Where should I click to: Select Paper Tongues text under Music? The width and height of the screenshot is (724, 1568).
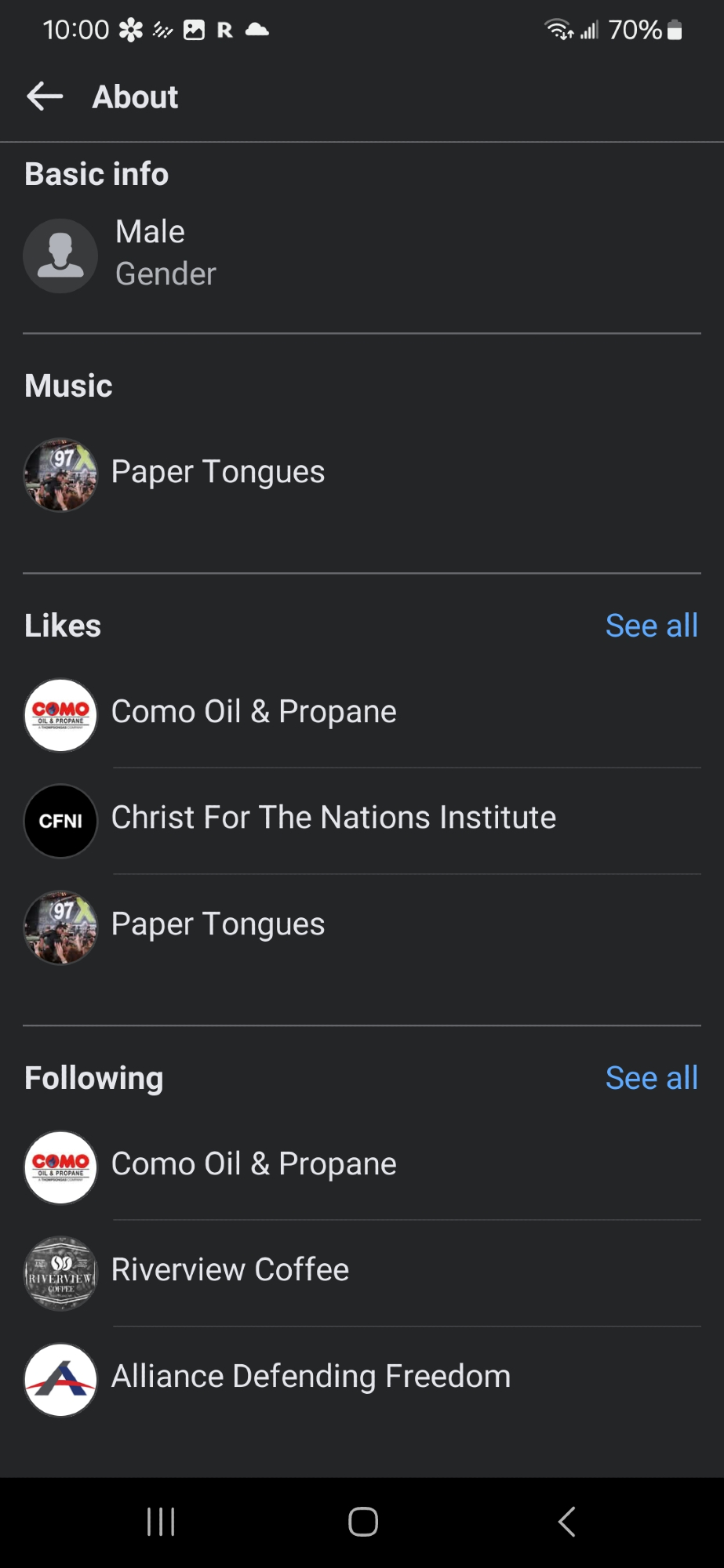click(x=218, y=472)
